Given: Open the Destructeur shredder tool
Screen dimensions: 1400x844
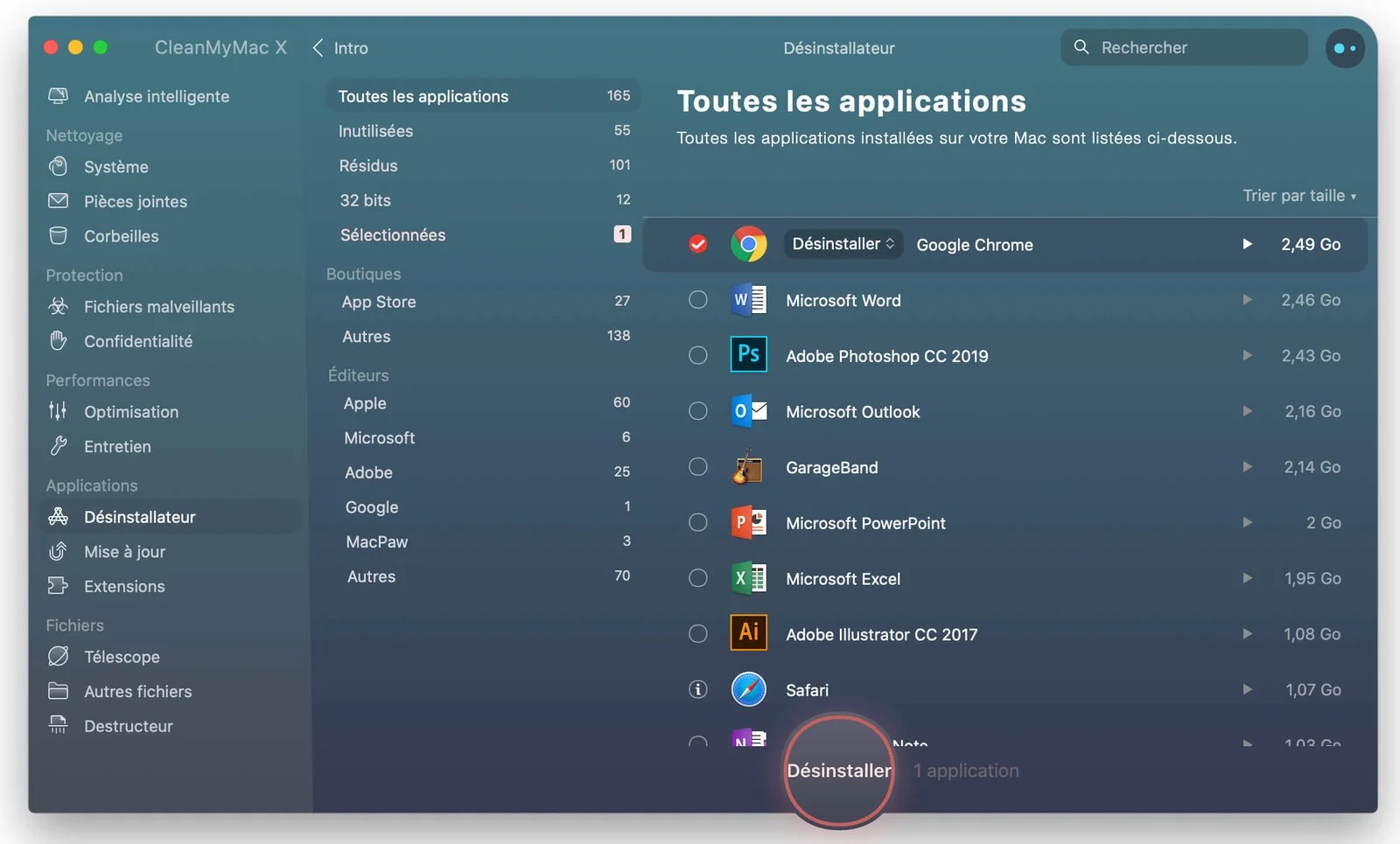Looking at the screenshot, I should [x=129, y=726].
